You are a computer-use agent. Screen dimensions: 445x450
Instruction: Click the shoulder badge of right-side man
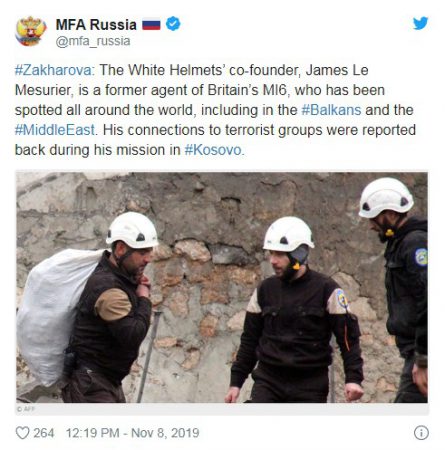[421, 257]
